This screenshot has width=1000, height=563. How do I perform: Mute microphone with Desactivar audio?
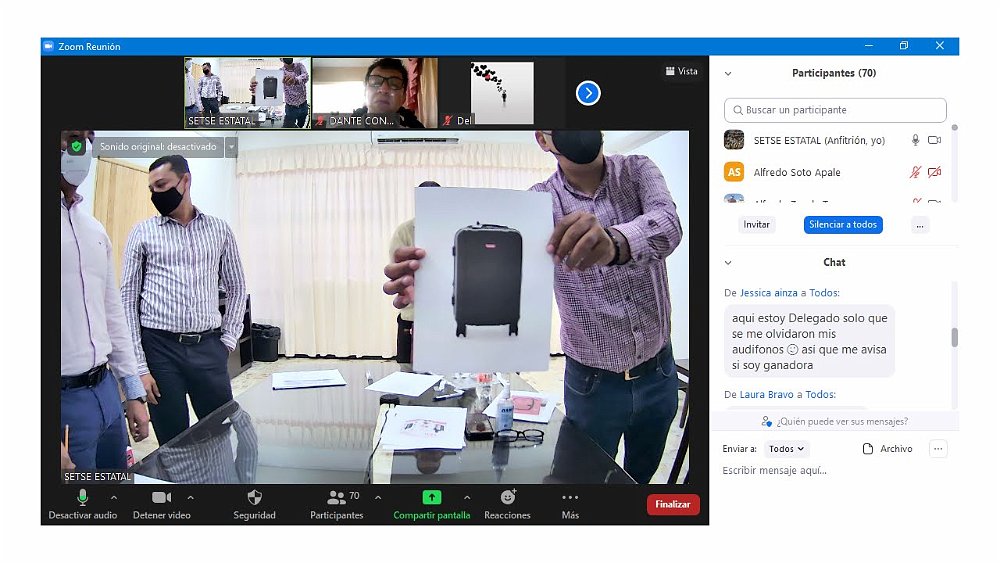(82, 497)
